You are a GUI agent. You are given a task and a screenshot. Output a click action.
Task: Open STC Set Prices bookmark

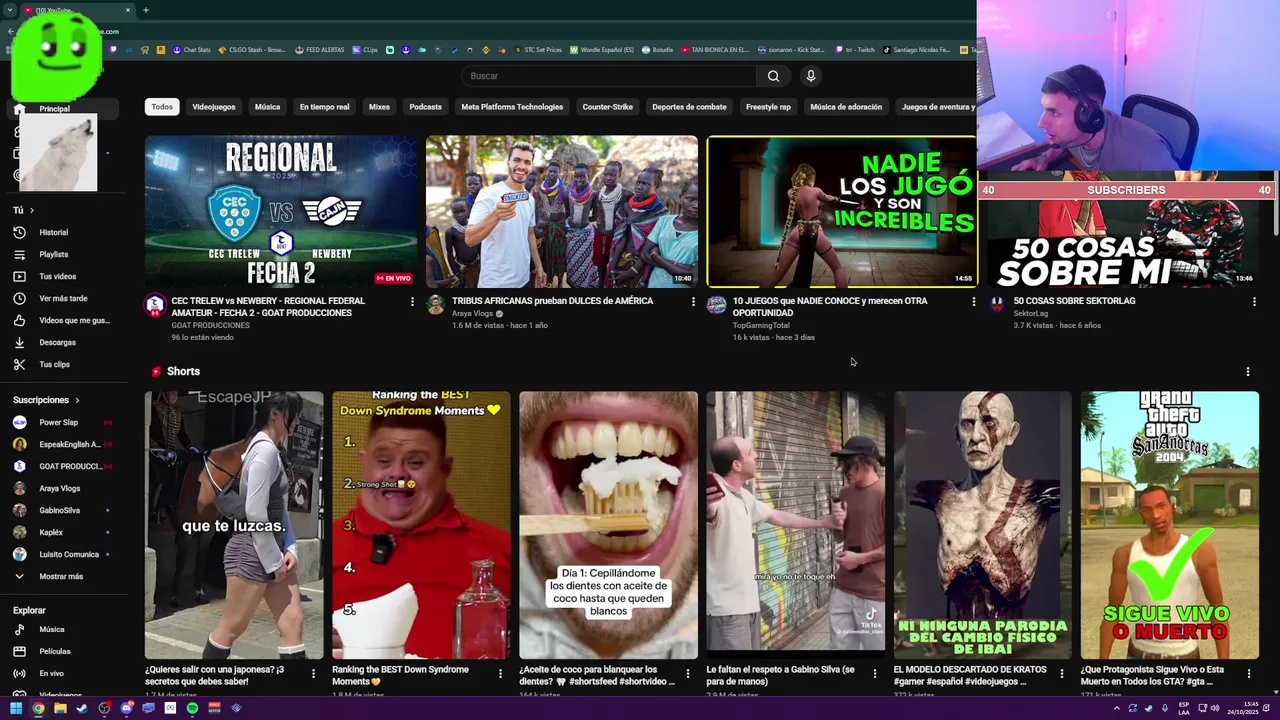coord(539,50)
